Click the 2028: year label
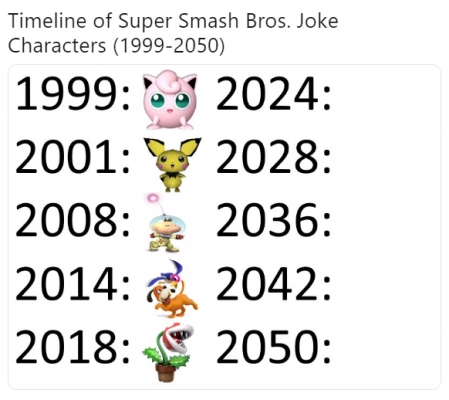This screenshot has width=449, height=400. coord(274,157)
